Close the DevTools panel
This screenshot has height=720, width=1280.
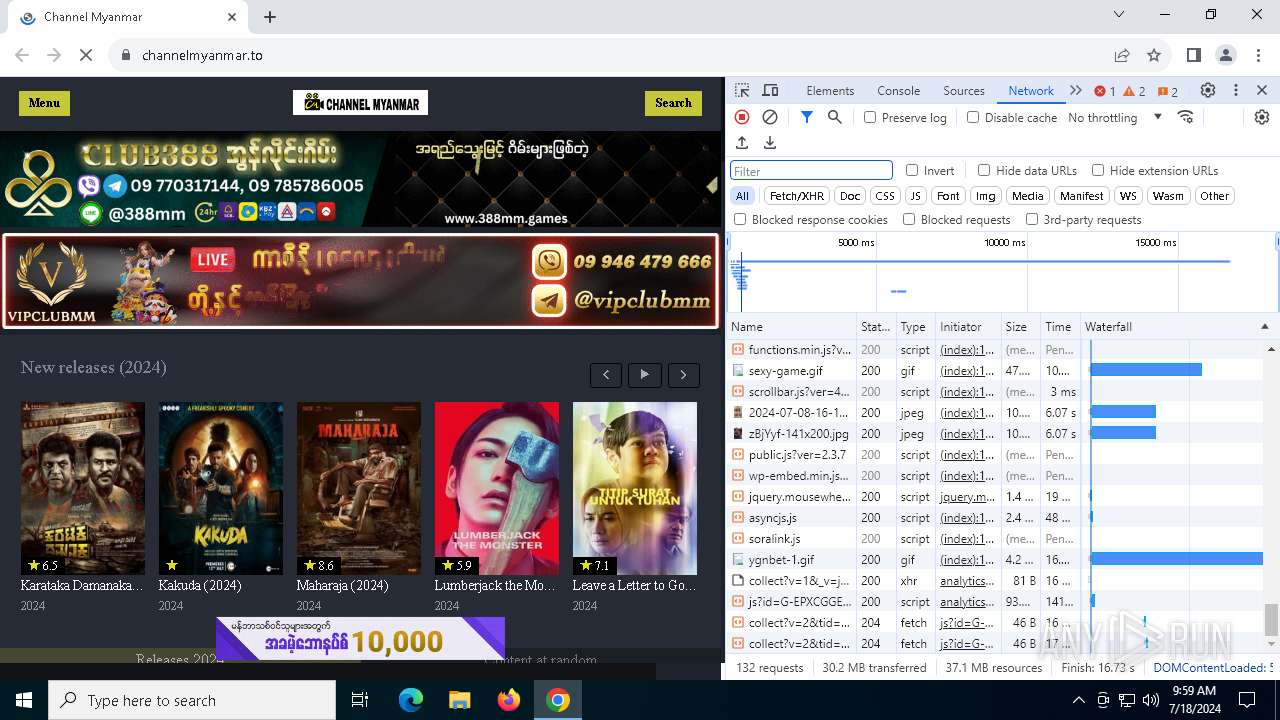point(1262,91)
